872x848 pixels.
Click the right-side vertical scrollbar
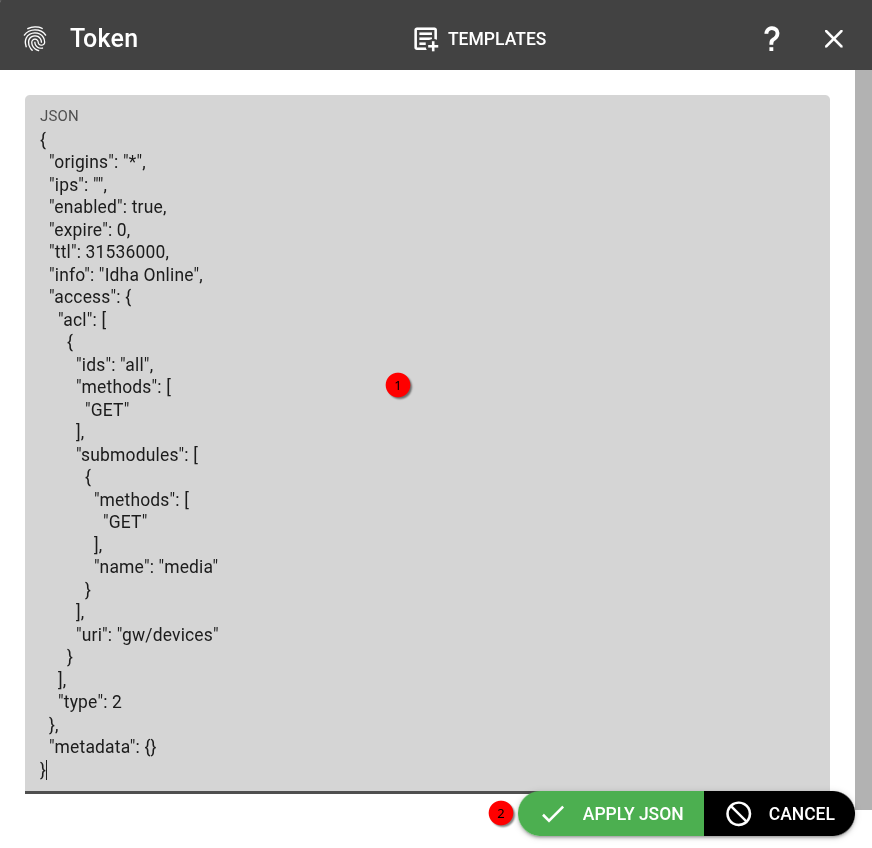[x=863, y=400]
